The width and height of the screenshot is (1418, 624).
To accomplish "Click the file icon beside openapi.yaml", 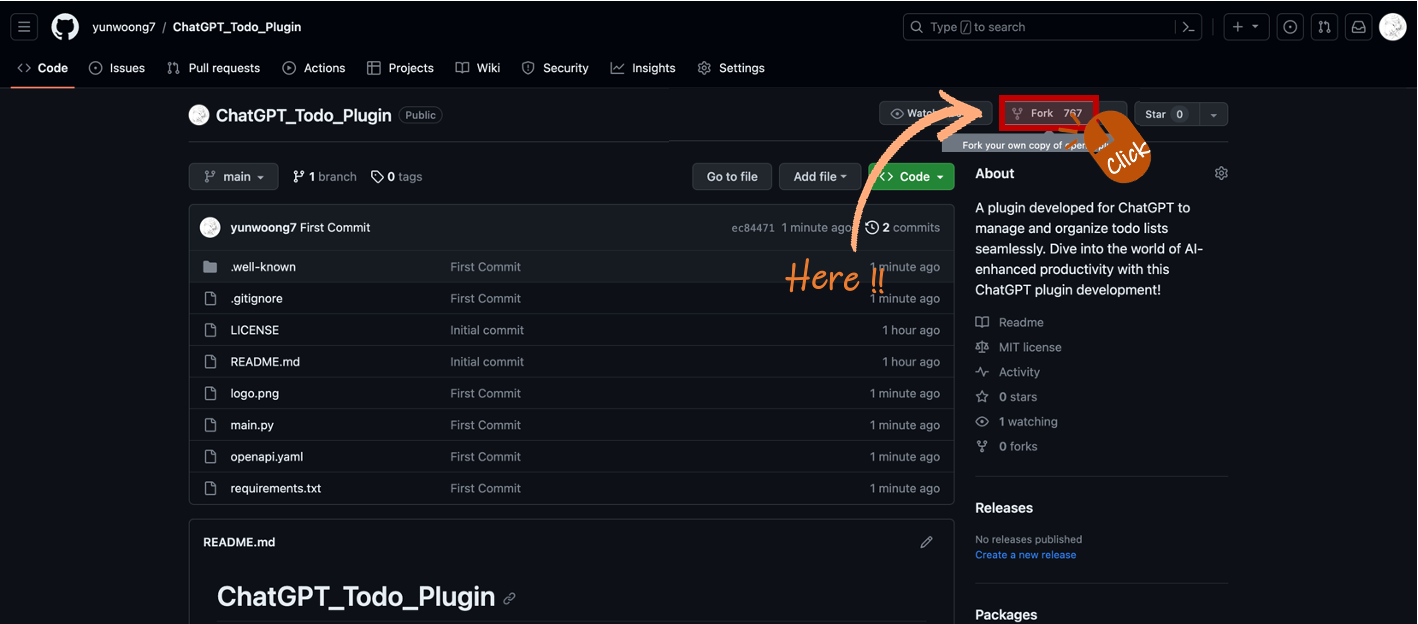I will tap(210, 457).
